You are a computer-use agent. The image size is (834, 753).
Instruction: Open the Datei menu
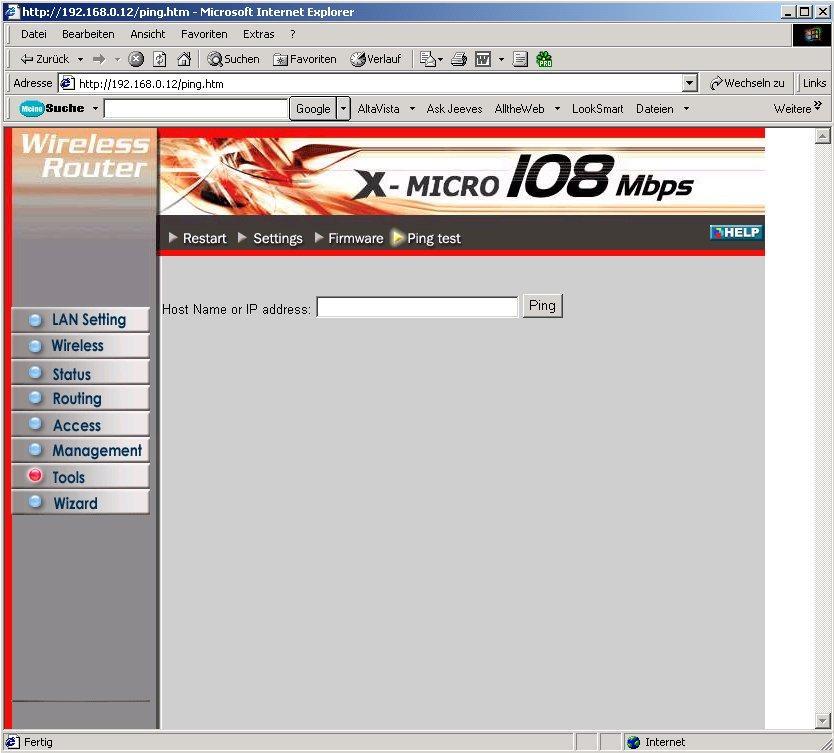(34, 34)
